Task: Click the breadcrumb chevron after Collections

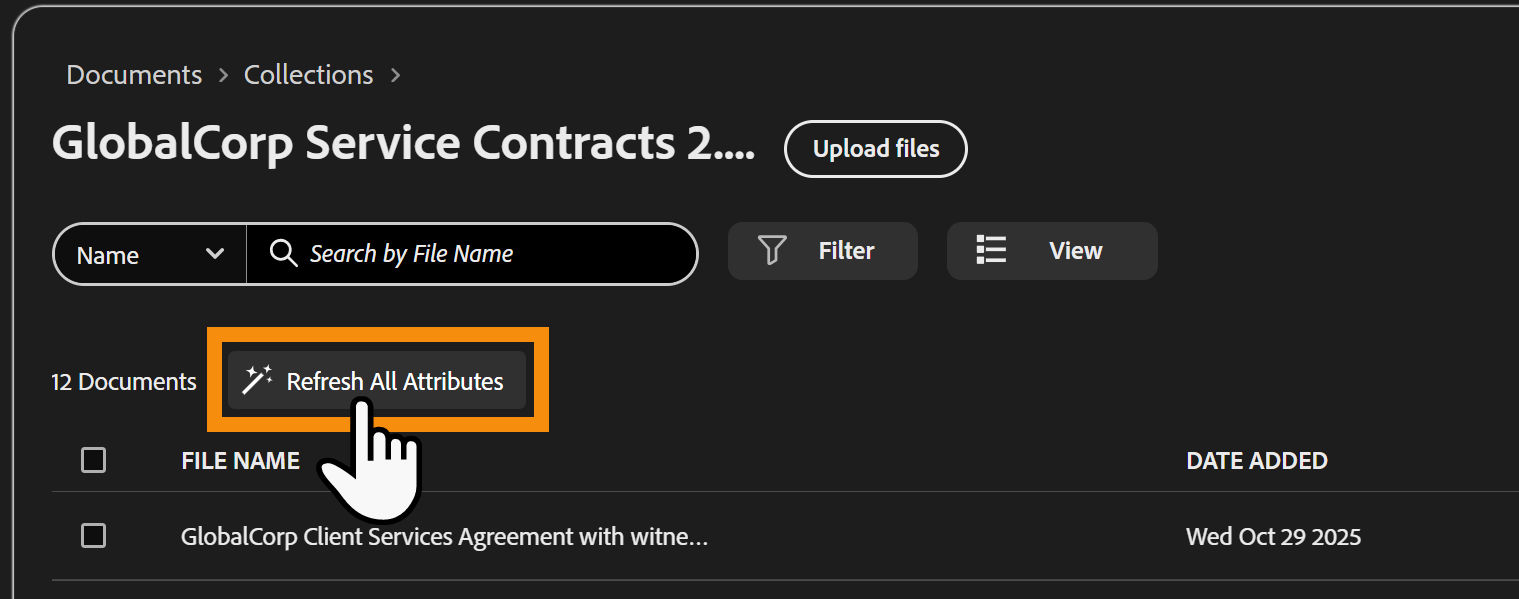Action: coord(396,75)
